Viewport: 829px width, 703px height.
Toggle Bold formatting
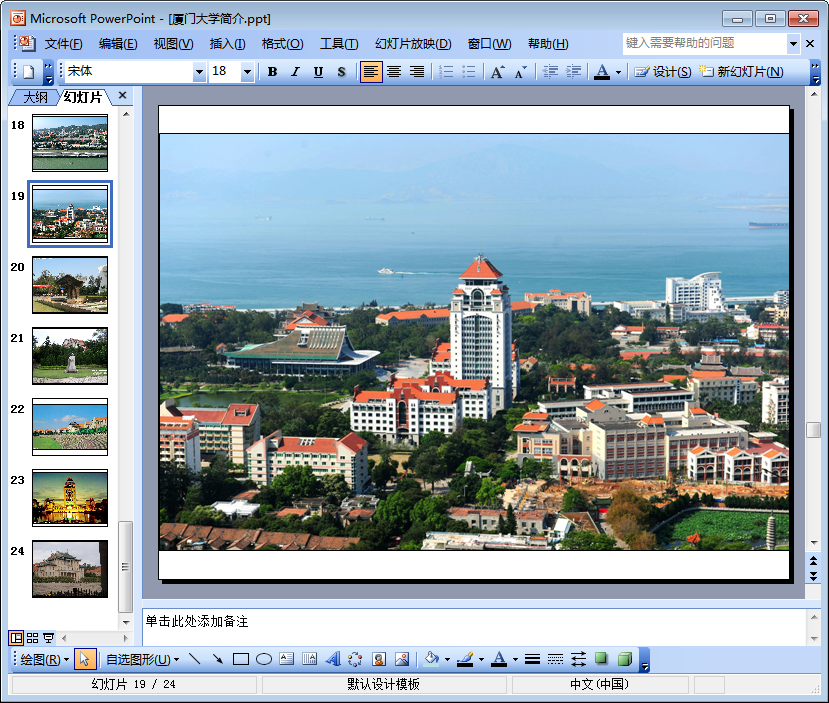(272, 72)
